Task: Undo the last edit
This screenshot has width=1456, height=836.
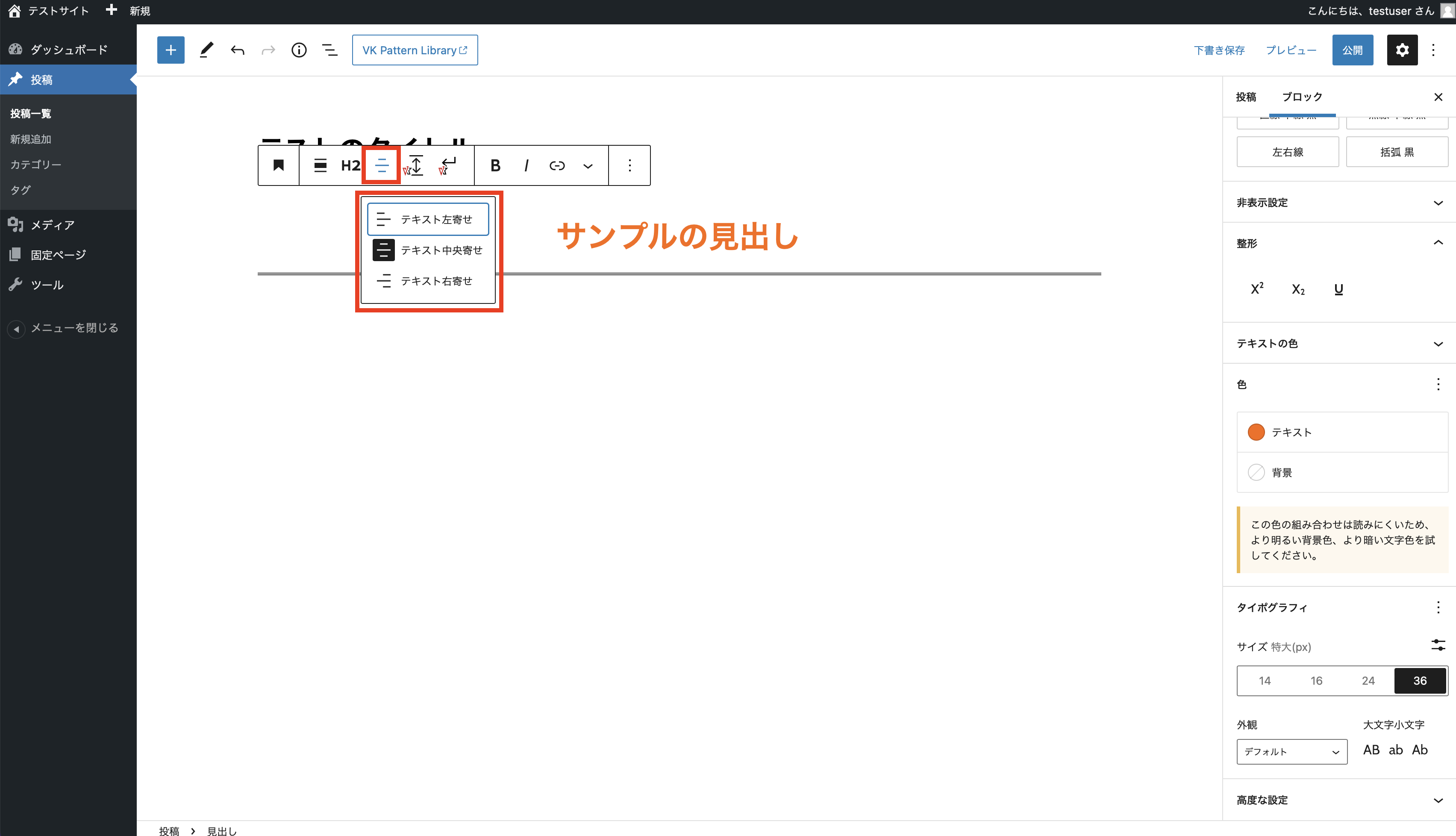Action: pos(237,50)
